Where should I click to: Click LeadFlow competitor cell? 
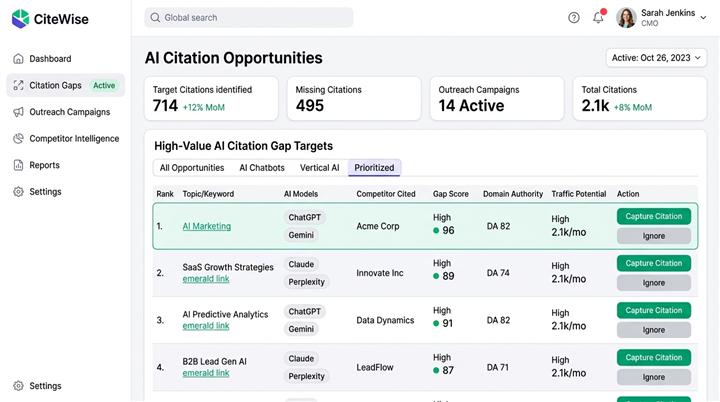375,368
